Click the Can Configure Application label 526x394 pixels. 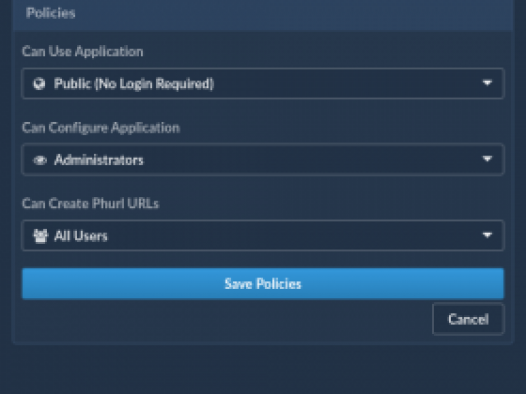101,128
